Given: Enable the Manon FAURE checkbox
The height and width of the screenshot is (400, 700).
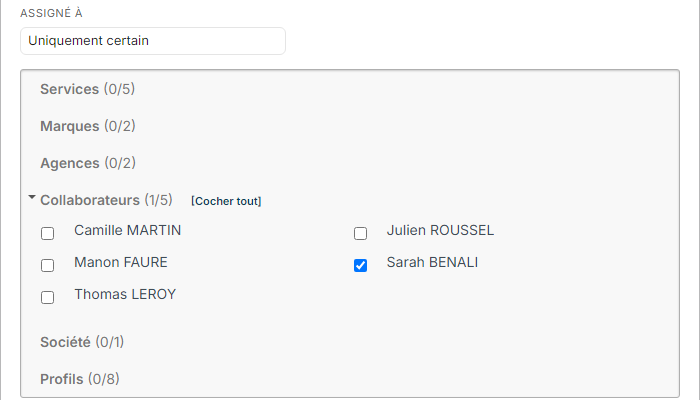Looking at the screenshot, I should click(x=47, y=266).
